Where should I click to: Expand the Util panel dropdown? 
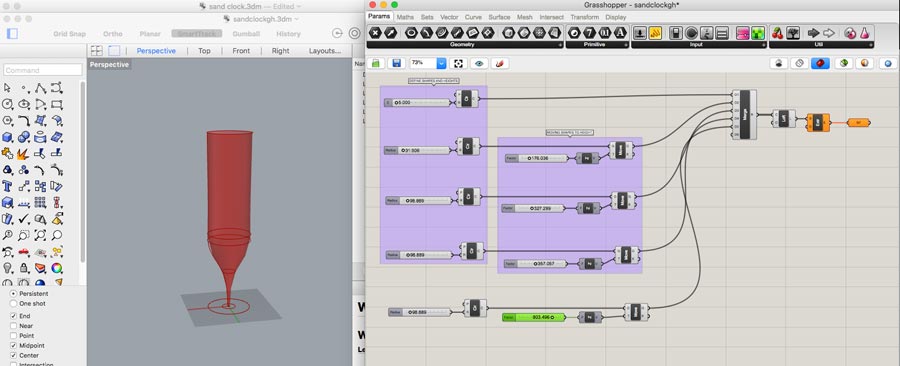[x=872, y=45]
